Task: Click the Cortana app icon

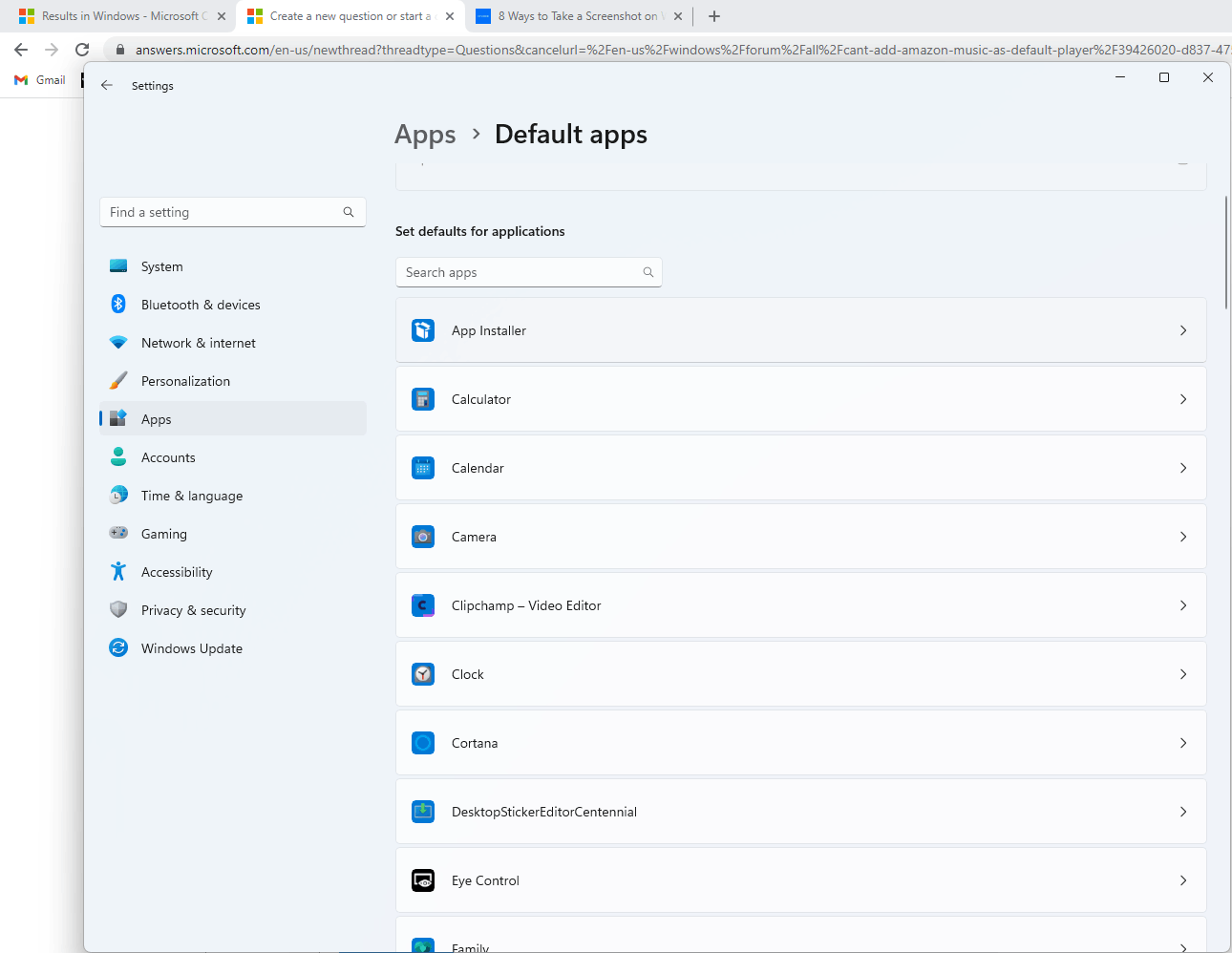Action: [x=423, y=743]
